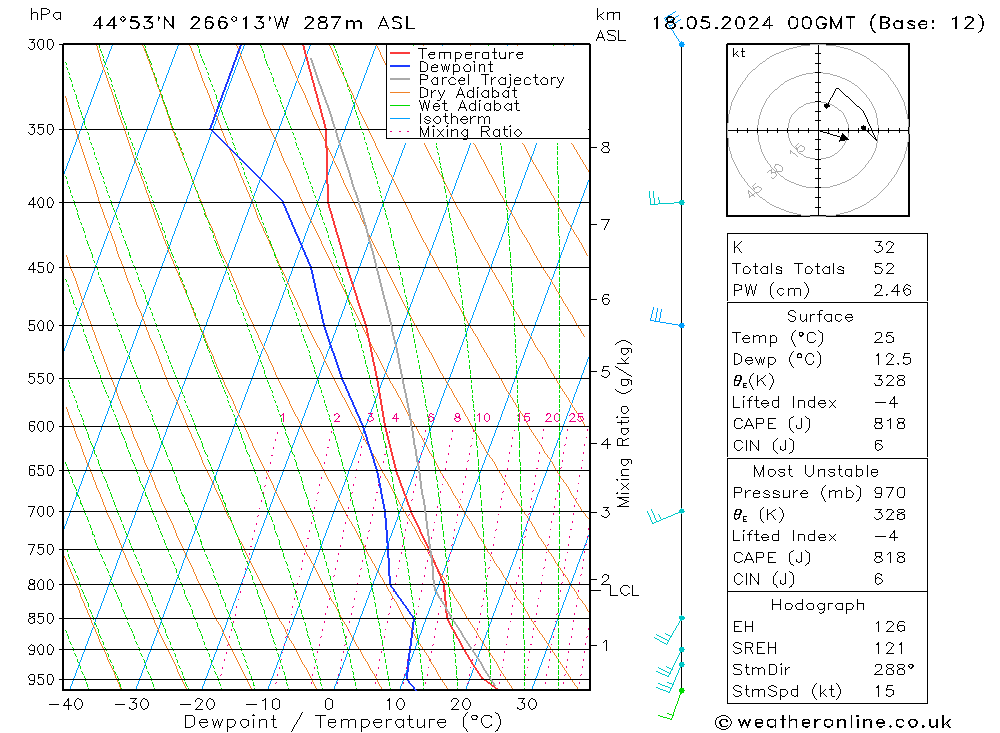Click the Wet Adiabat legend label
The width and height of the screenshot is (1000, 733).
[469, 106]
